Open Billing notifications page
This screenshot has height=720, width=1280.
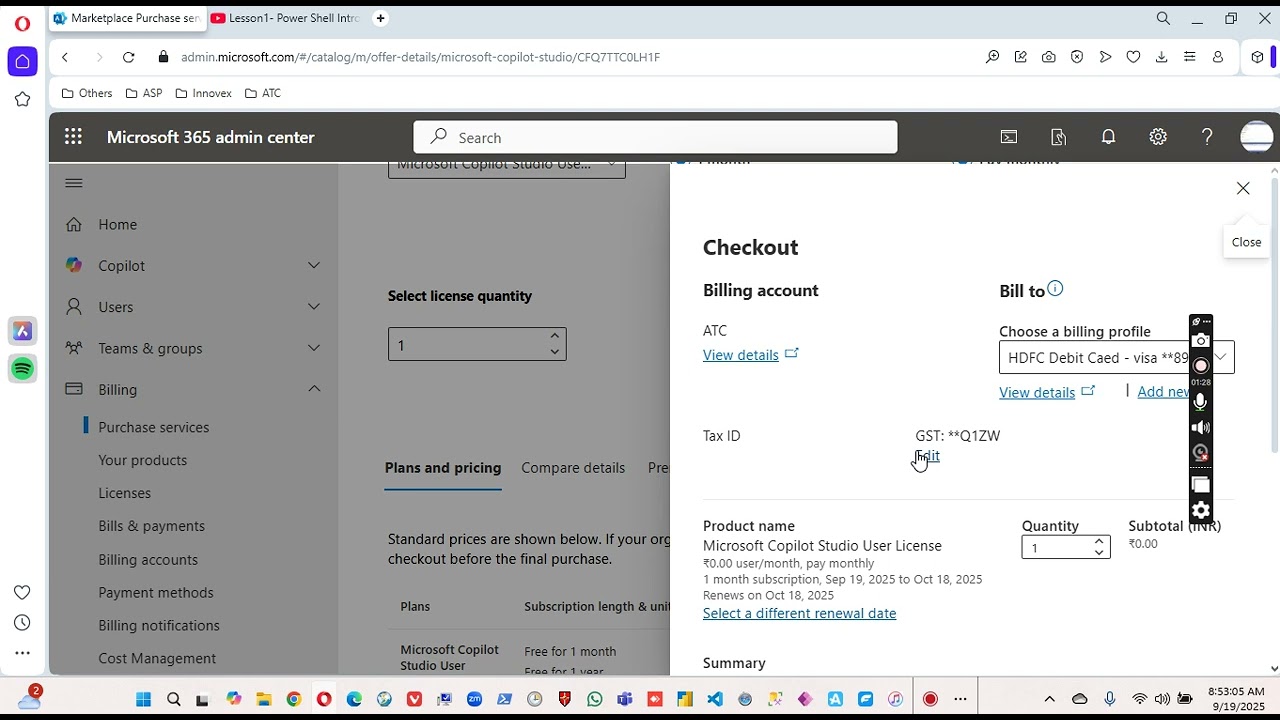click(x=159, y=626)
